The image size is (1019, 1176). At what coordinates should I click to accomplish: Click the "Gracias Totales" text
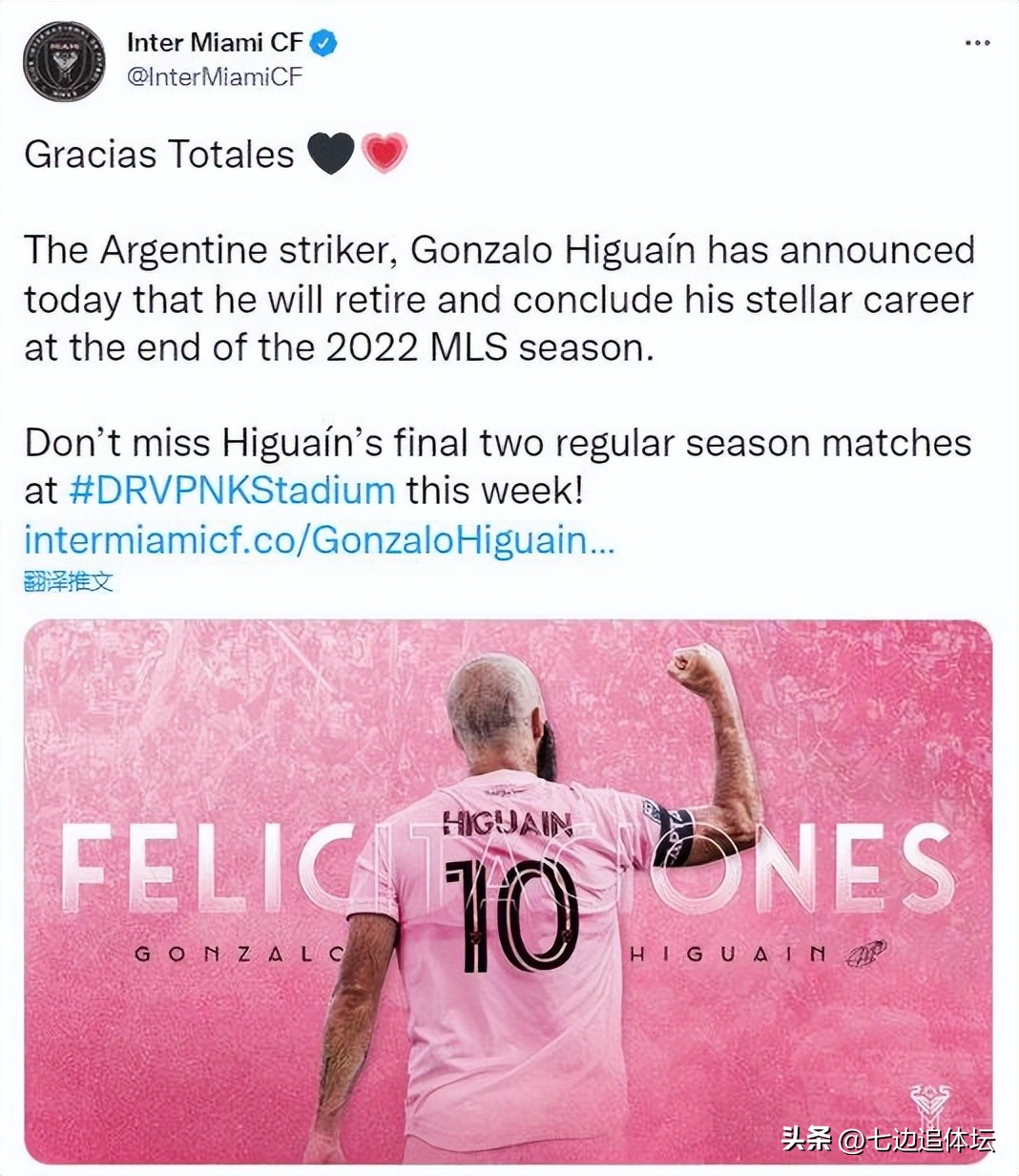(x=159, y=155)
